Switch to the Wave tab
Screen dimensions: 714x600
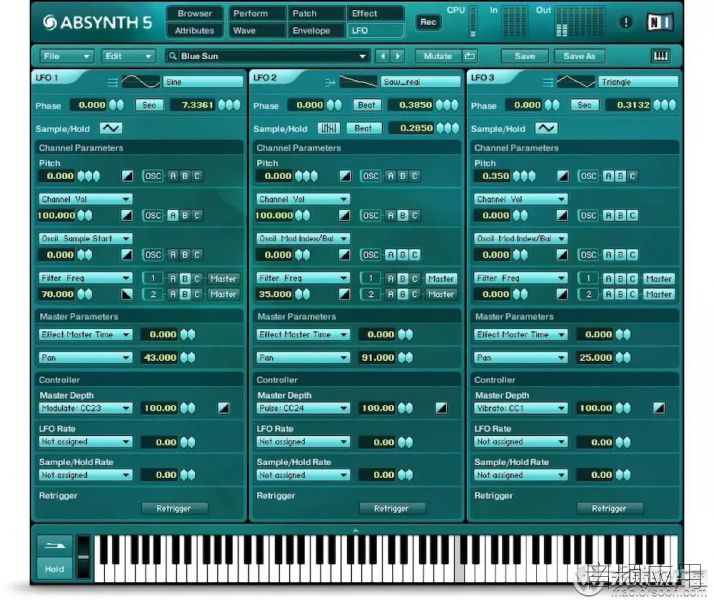click(257, 31)
